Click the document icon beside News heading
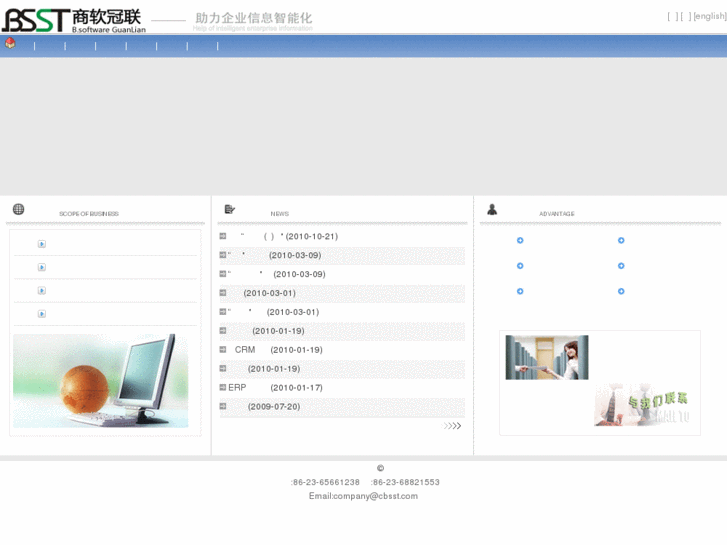 click(230, 209)
